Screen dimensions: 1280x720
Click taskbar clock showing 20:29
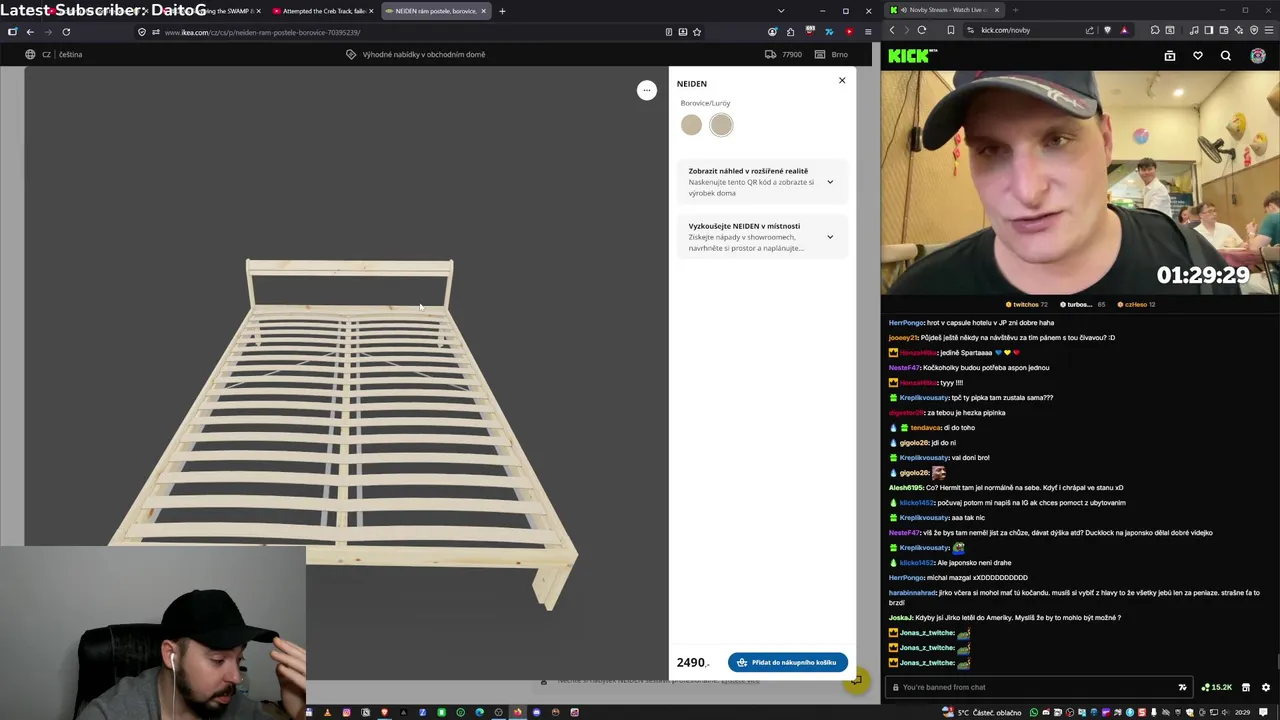tap(1243, 712)
